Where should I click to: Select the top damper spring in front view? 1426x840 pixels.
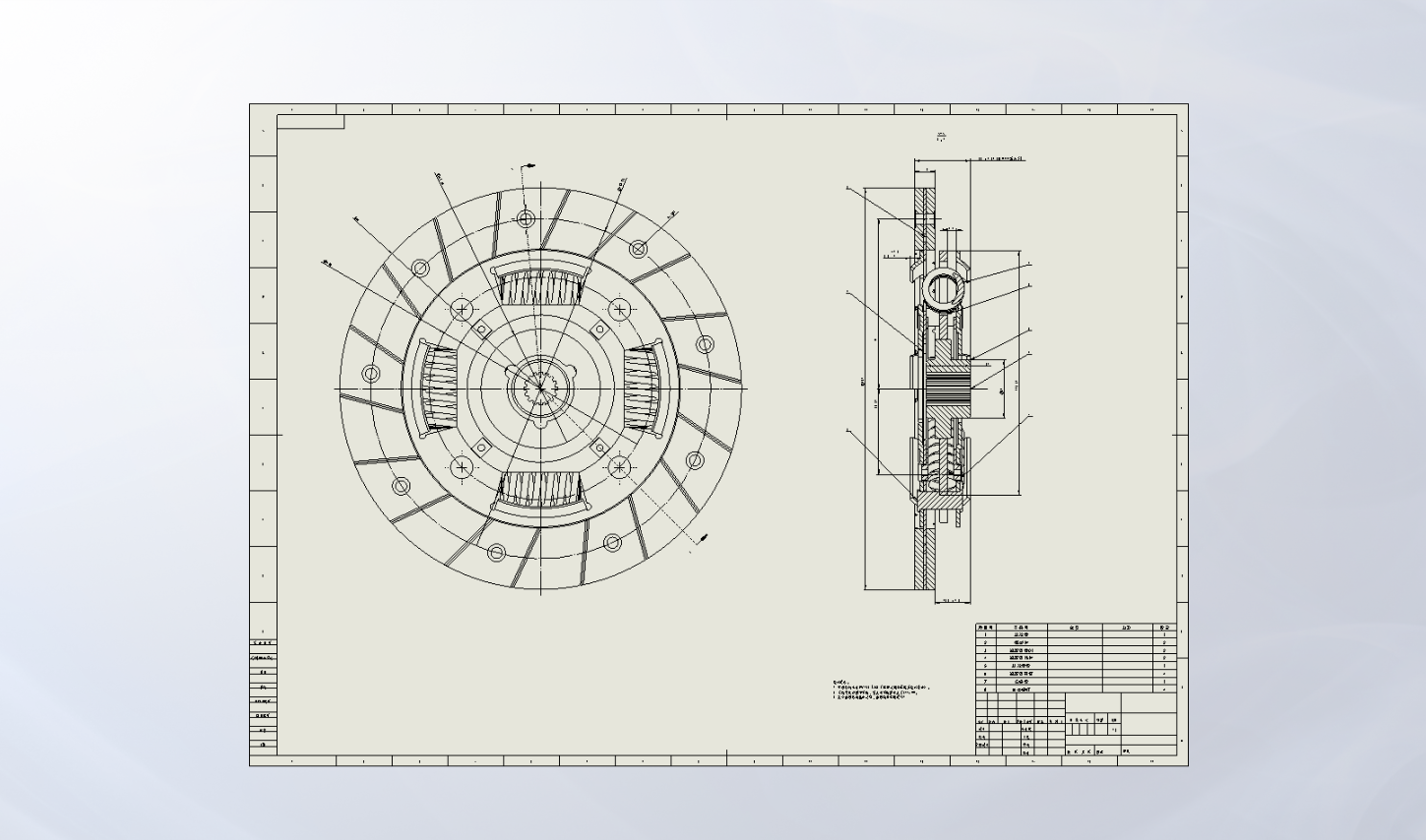click(540, 287)
